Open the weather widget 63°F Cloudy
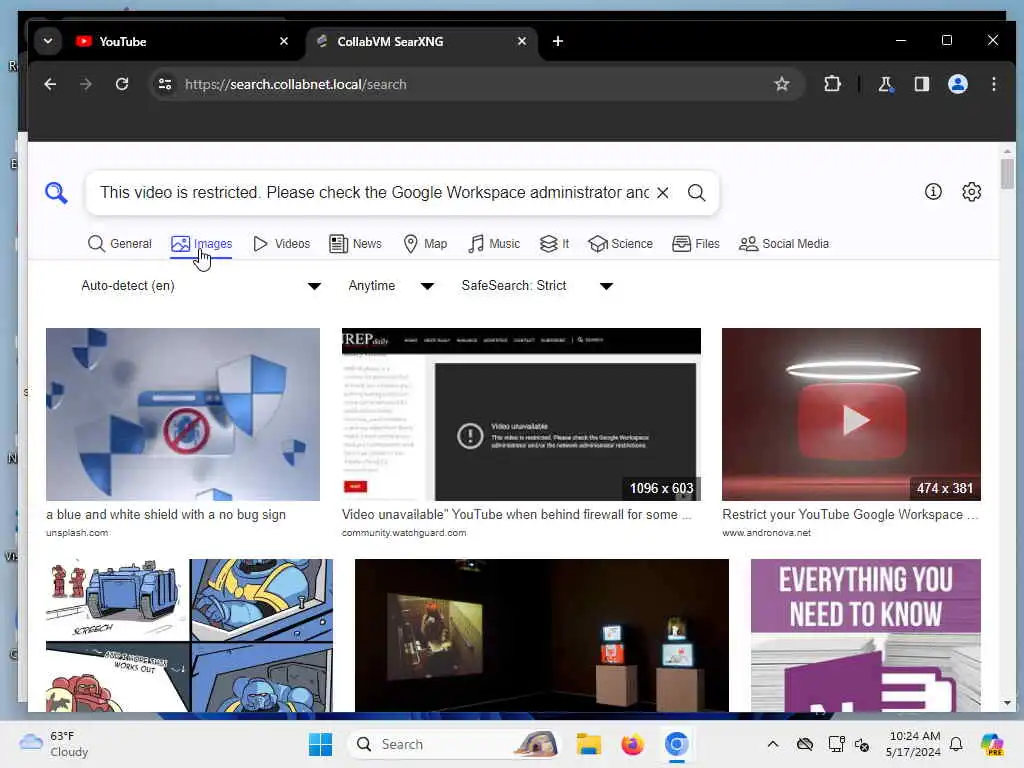 (54, 744)
